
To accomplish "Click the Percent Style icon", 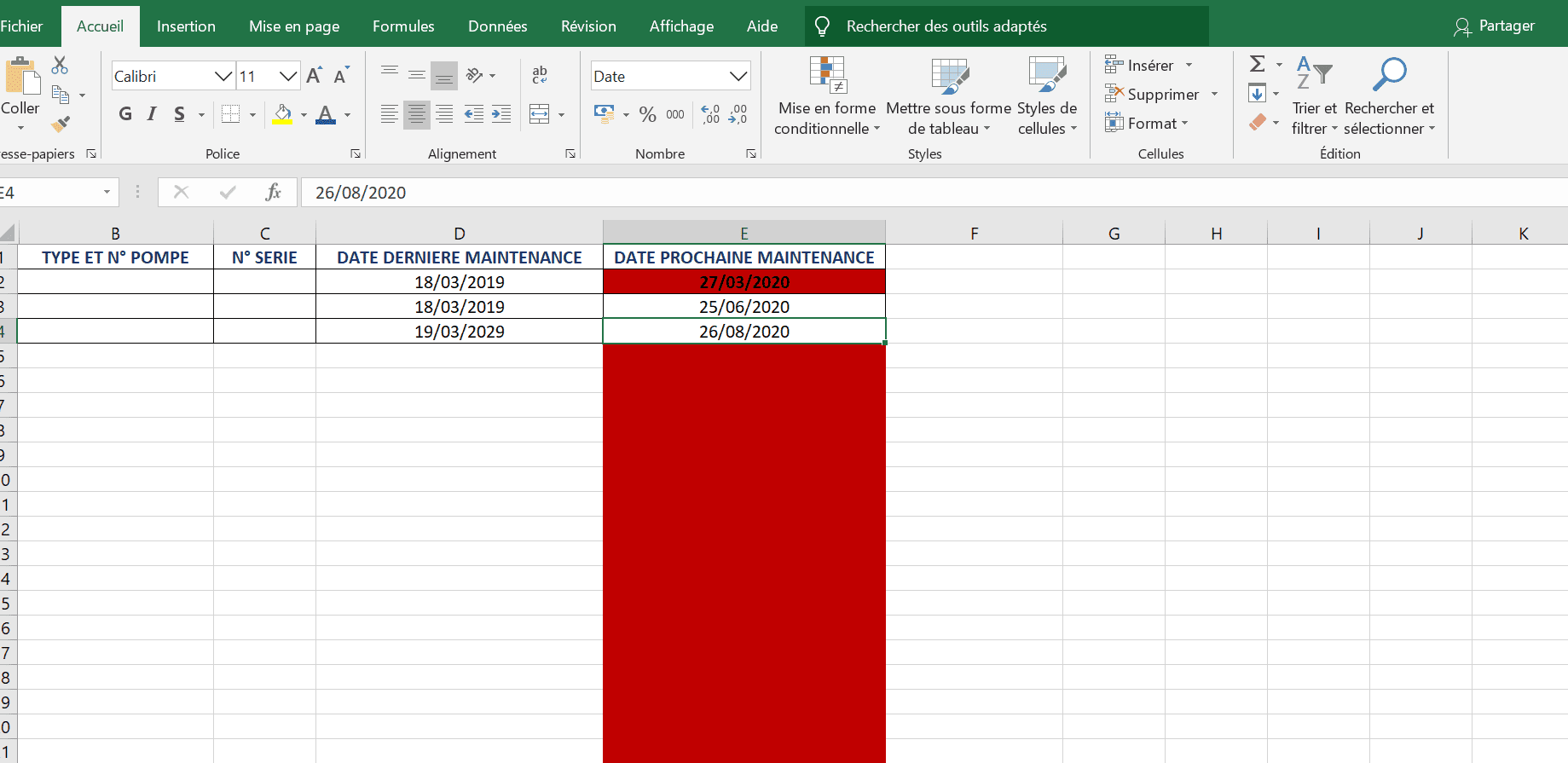I will [648, 114].
